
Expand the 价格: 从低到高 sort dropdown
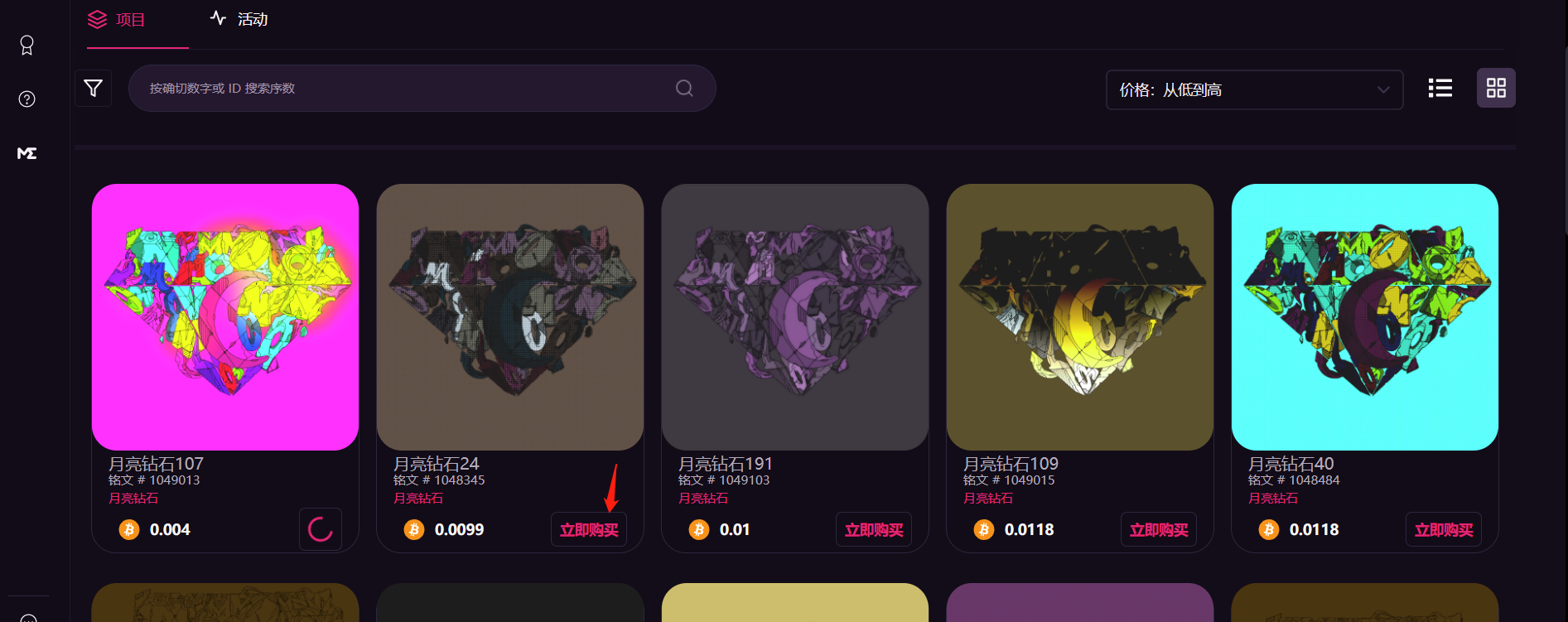pos(1254,89)
